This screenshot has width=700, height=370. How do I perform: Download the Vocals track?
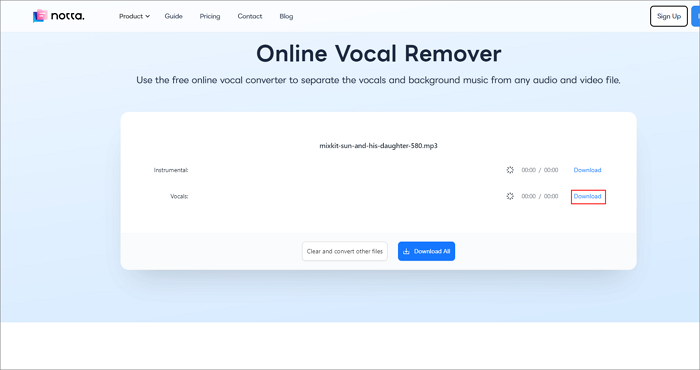[587, 196]
